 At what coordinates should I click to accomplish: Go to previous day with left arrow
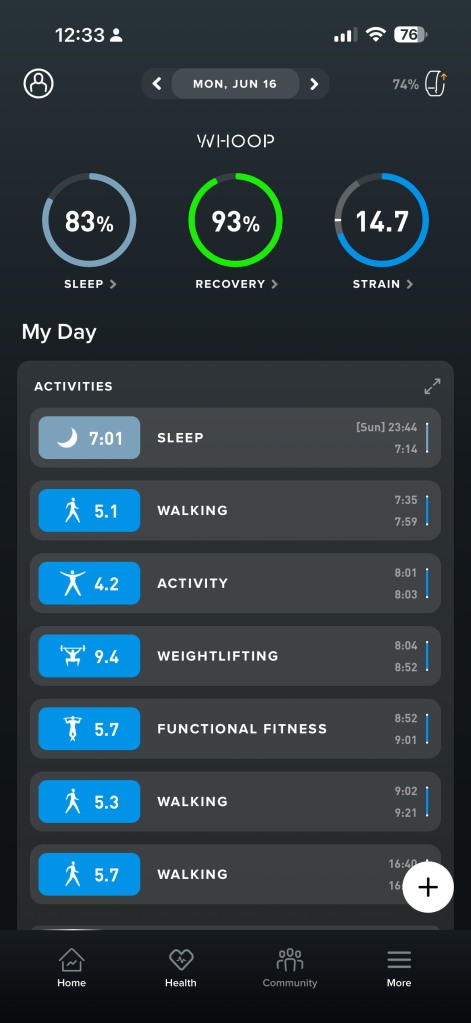[157, 84]
